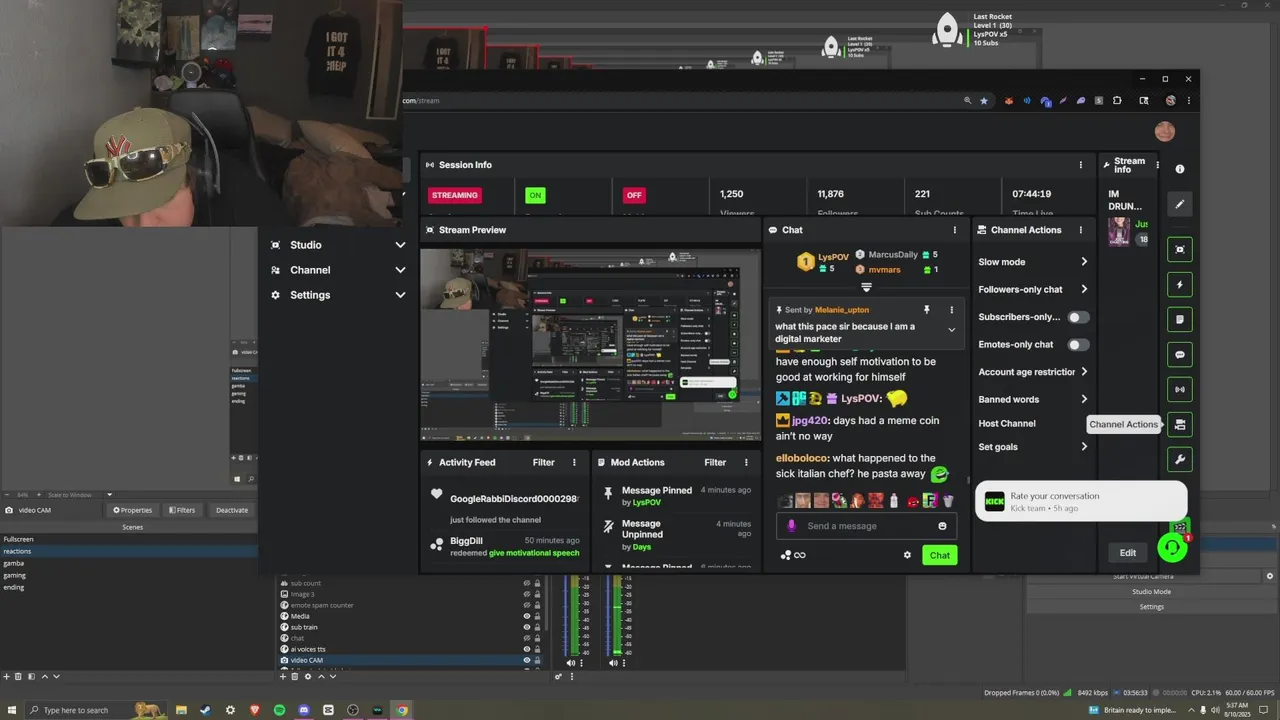Open the green support chat bubble

(1172, 548)
